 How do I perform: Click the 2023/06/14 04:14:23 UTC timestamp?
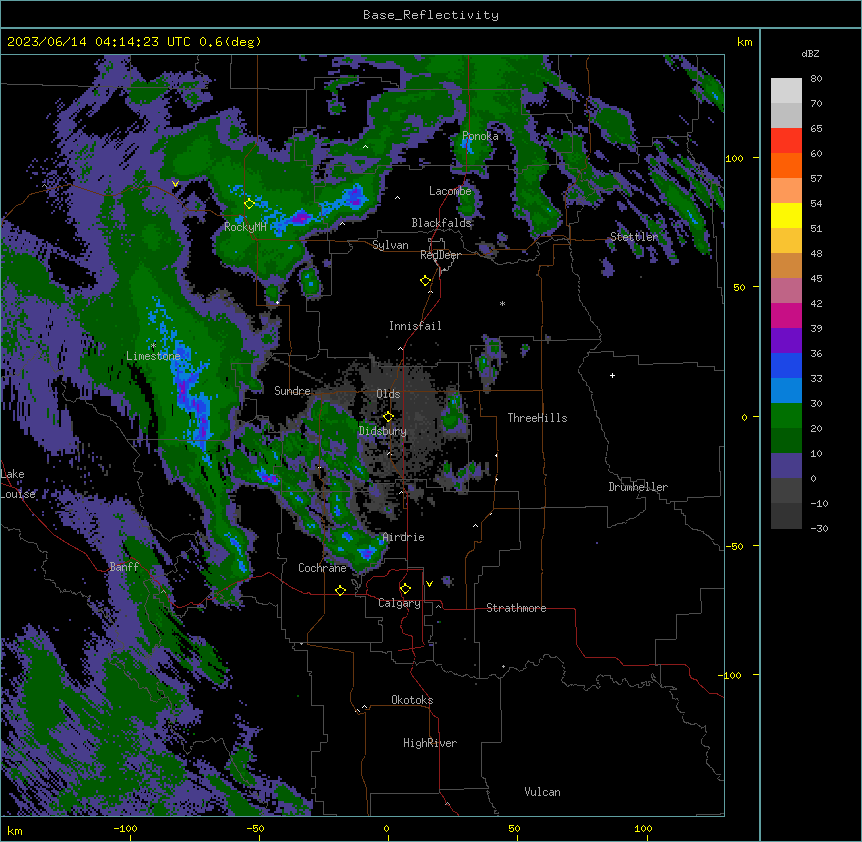tap(98, 42)
